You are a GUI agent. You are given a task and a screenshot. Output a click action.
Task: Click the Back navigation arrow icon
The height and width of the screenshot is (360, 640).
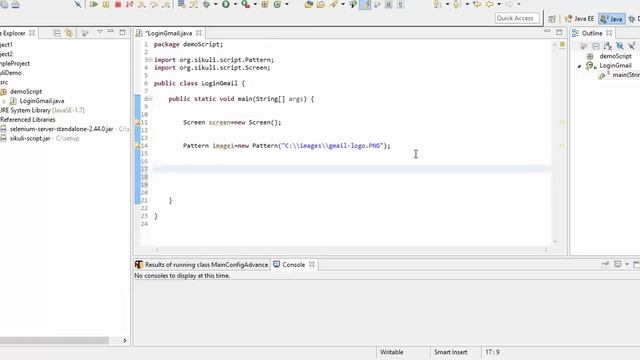pos(489,4)
